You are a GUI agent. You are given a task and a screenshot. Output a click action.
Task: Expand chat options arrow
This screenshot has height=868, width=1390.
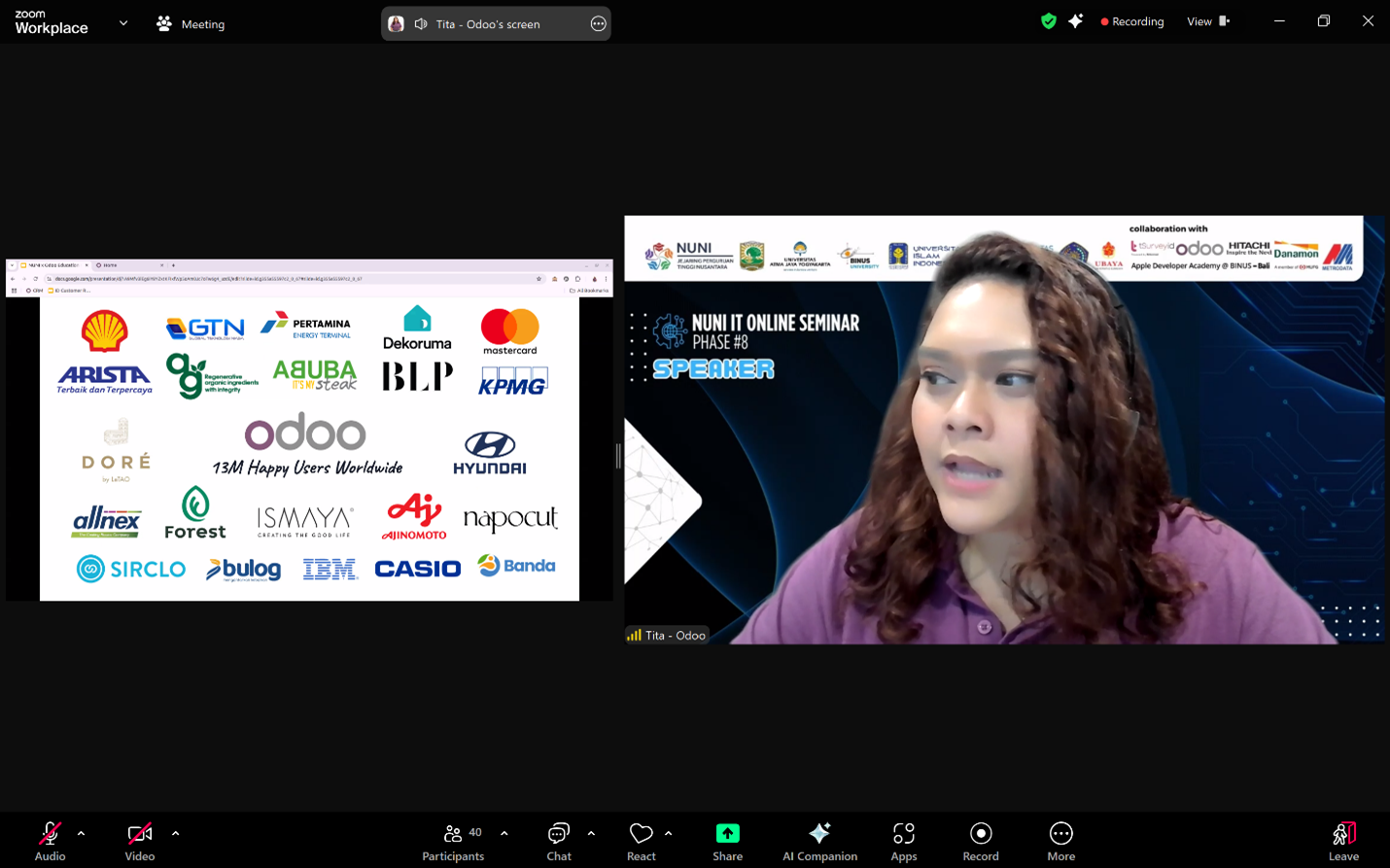click(x=591, y=833)
